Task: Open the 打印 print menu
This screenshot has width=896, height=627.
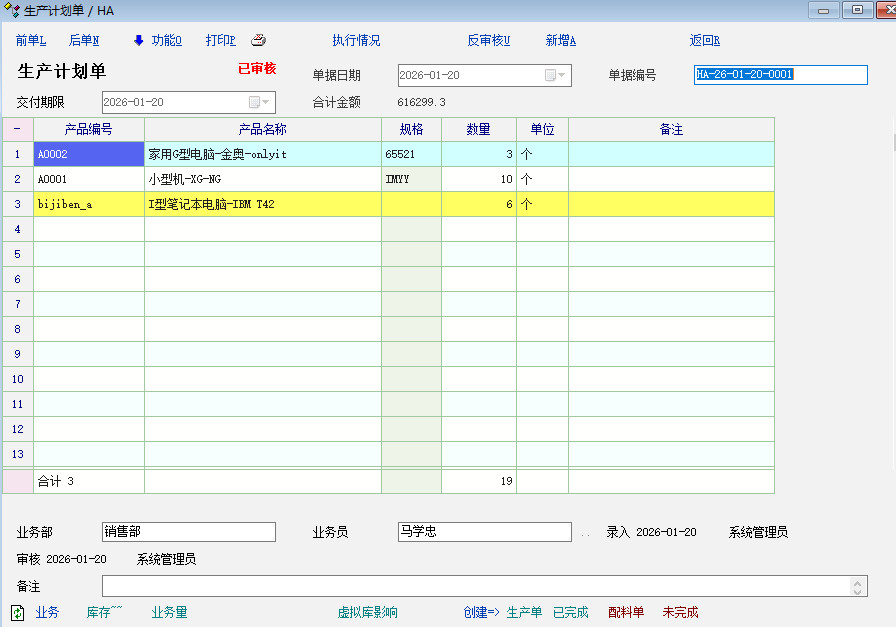Action: [x=220, y=41]
